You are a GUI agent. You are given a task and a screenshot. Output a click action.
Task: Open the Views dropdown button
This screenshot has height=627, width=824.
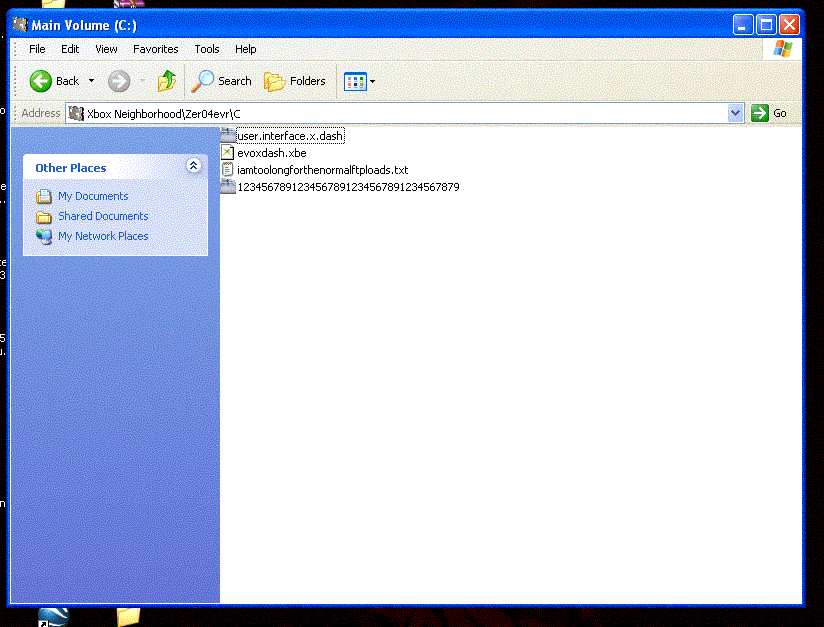click(x=359, y=81)
